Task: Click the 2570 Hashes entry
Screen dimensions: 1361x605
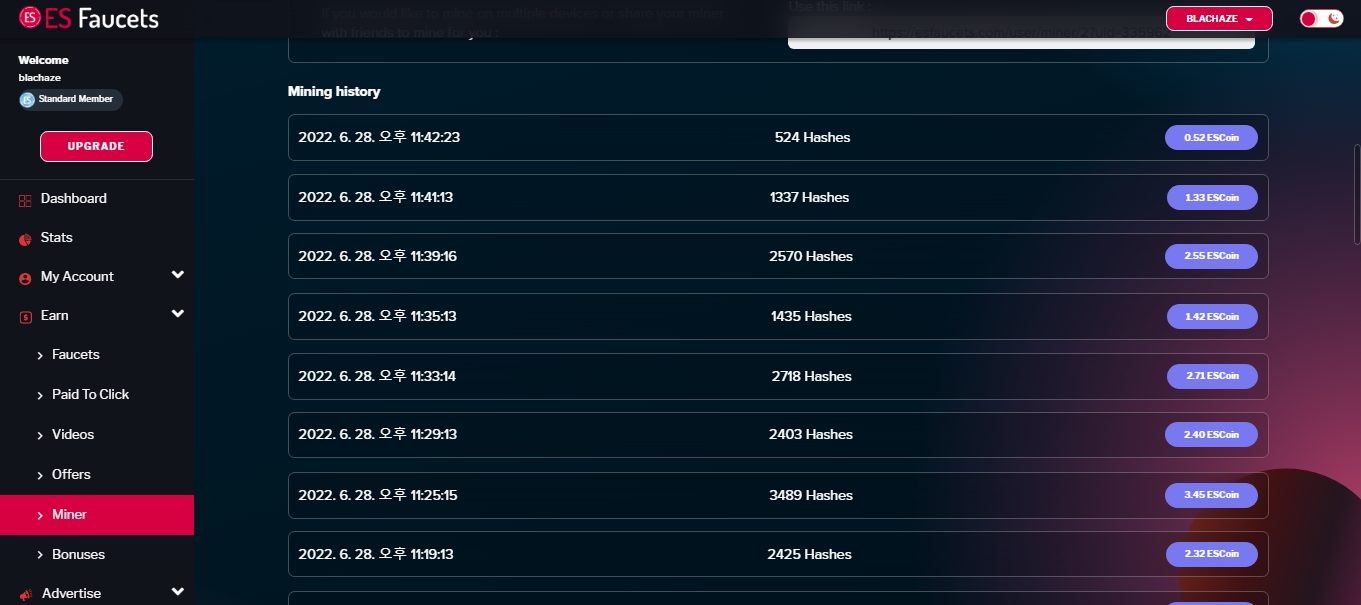Action: pyautogui.click(x=811, y=257)
